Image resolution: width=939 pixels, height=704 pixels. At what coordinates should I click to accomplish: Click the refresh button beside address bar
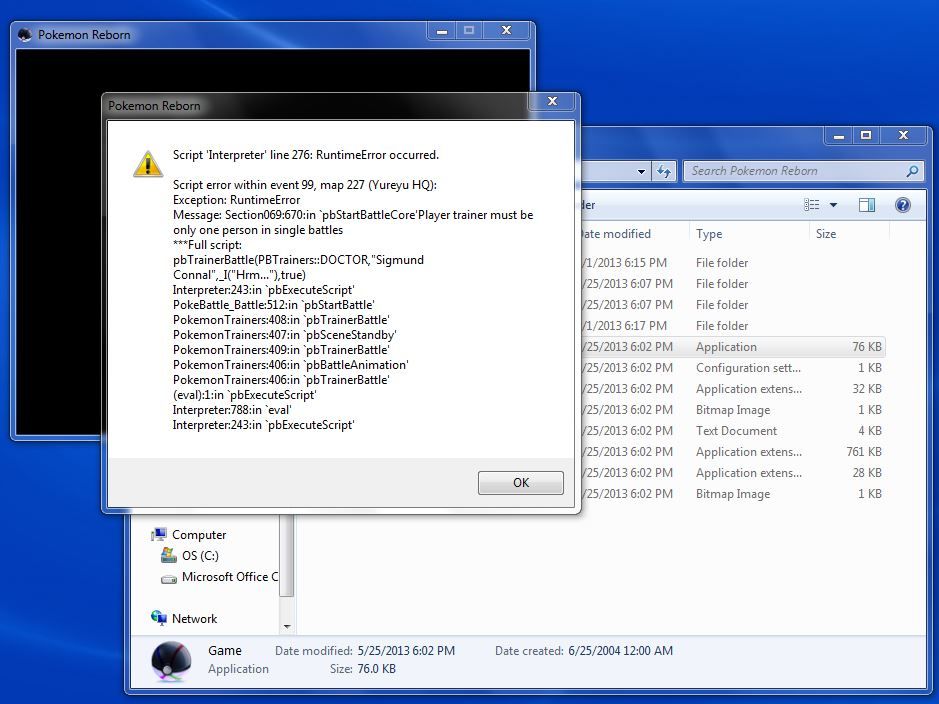(664, 172)
